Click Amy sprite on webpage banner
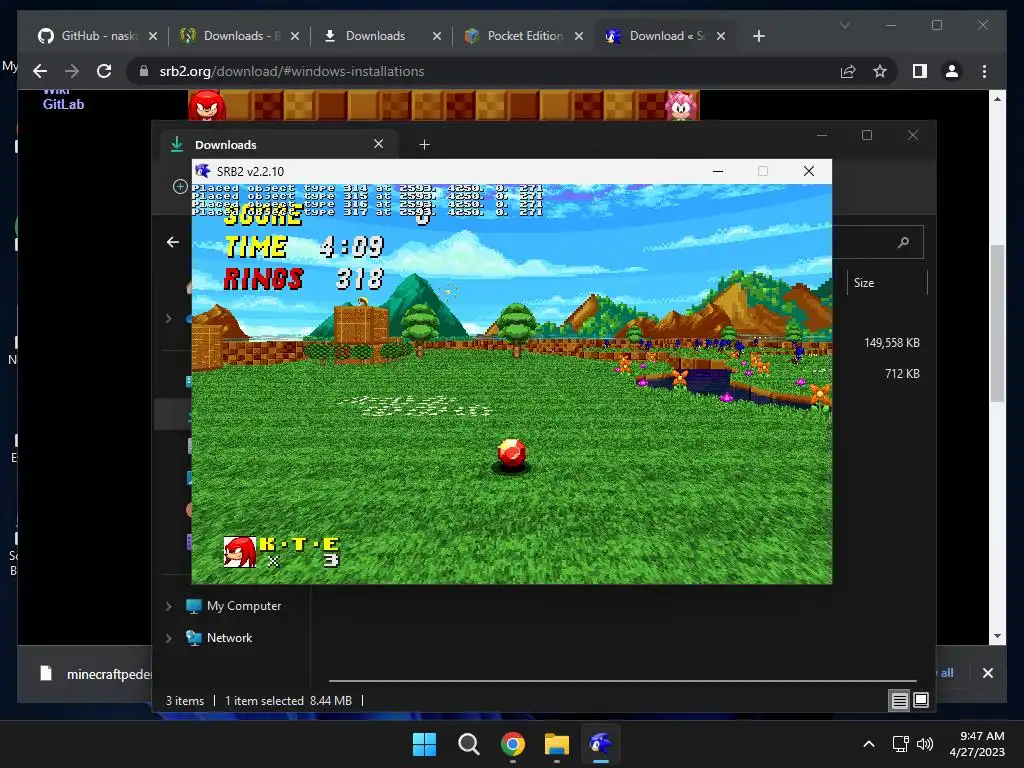 click(x=681, y=106)
